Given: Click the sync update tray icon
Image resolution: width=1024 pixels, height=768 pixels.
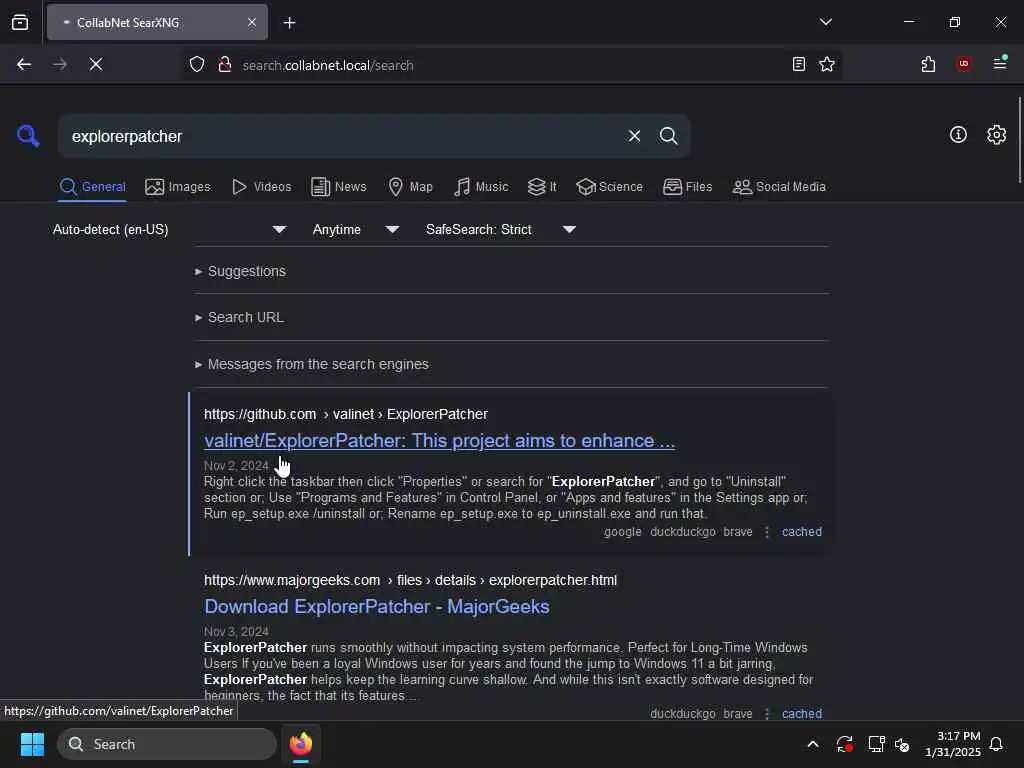Looking at the screenshot, I should (x=844, y=744).
